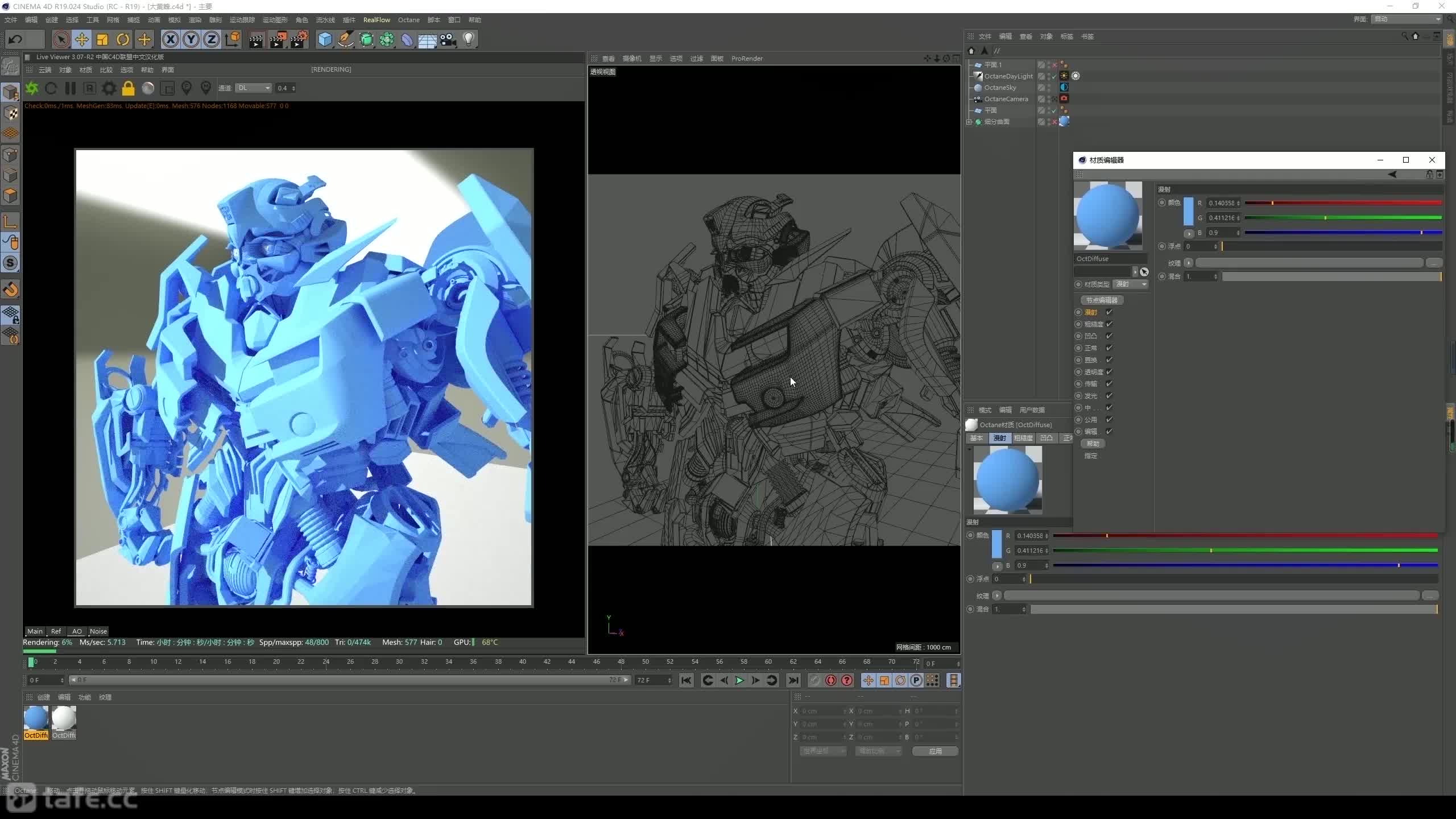
Task: Open the Spline Pen tool
Action: pos(345,39)
